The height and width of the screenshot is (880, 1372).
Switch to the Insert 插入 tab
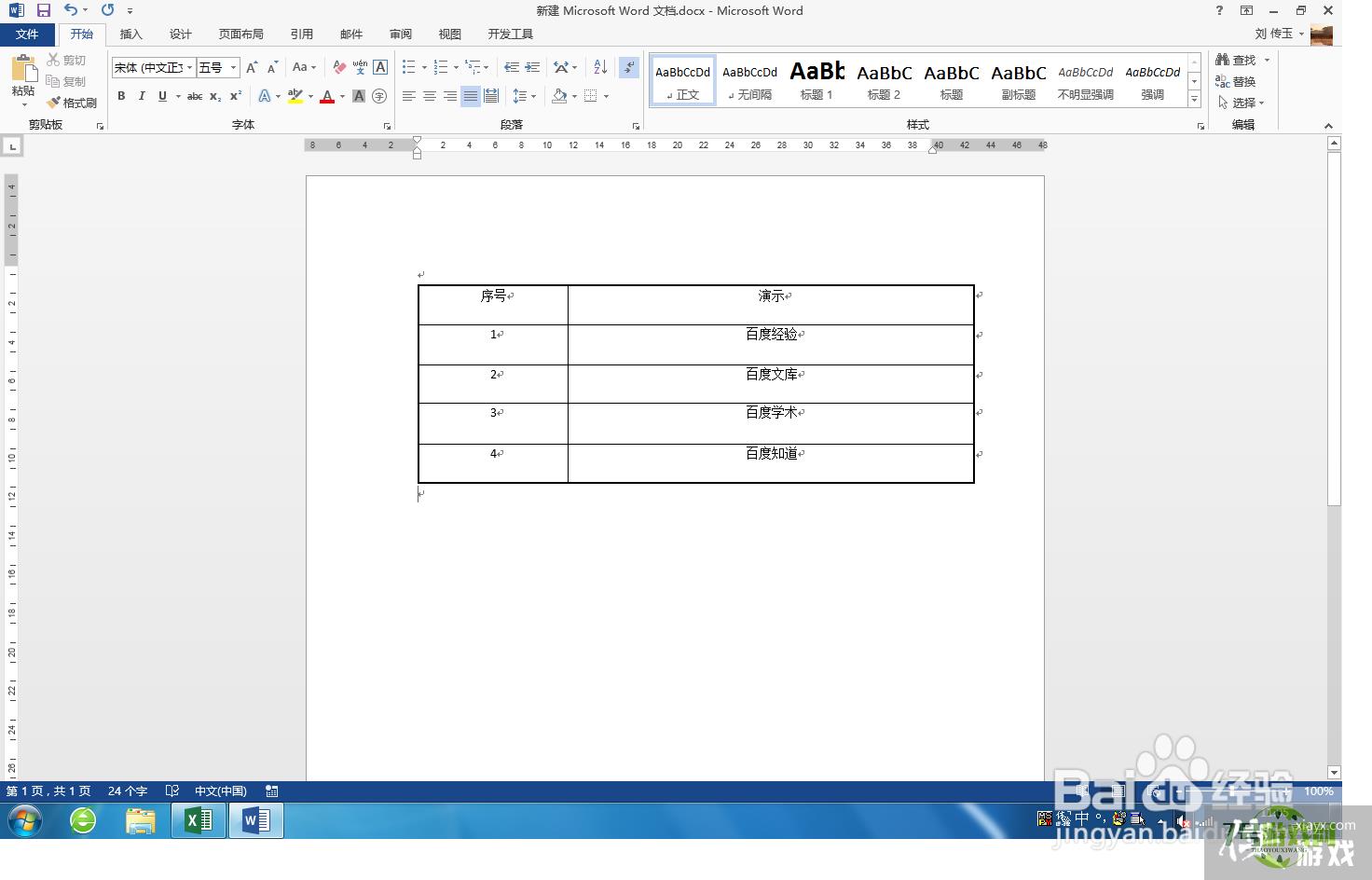131,34
